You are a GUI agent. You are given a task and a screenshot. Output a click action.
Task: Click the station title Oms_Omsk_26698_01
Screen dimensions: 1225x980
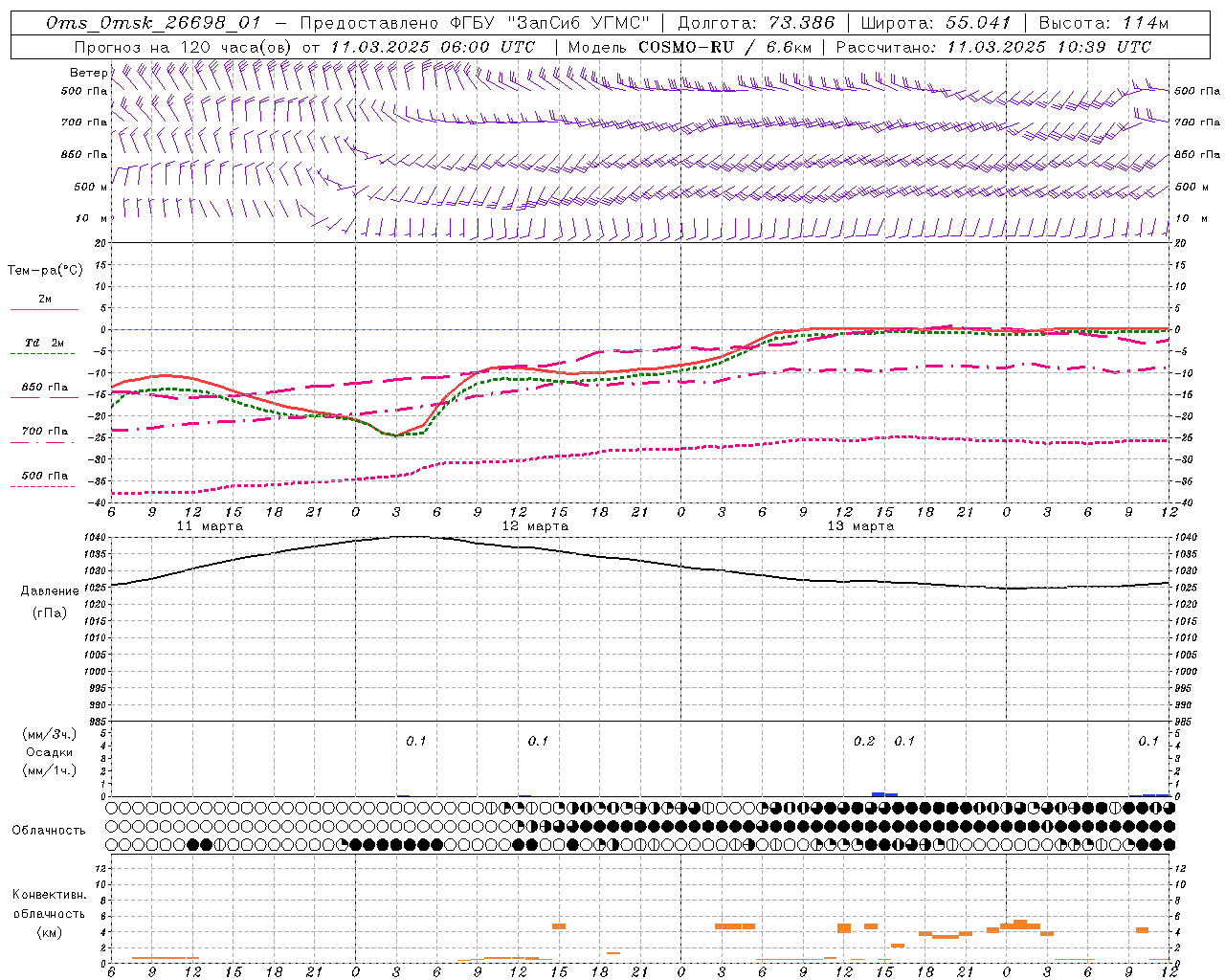point(153,23)
